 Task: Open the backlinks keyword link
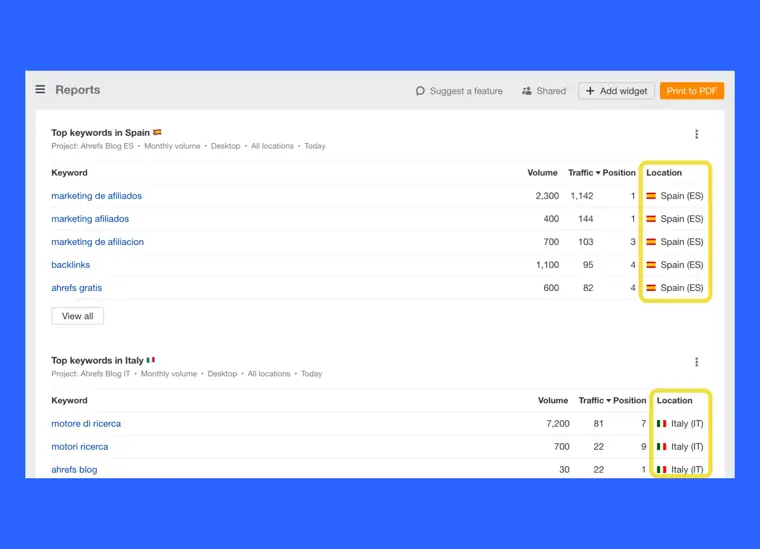tap(71, 265)
